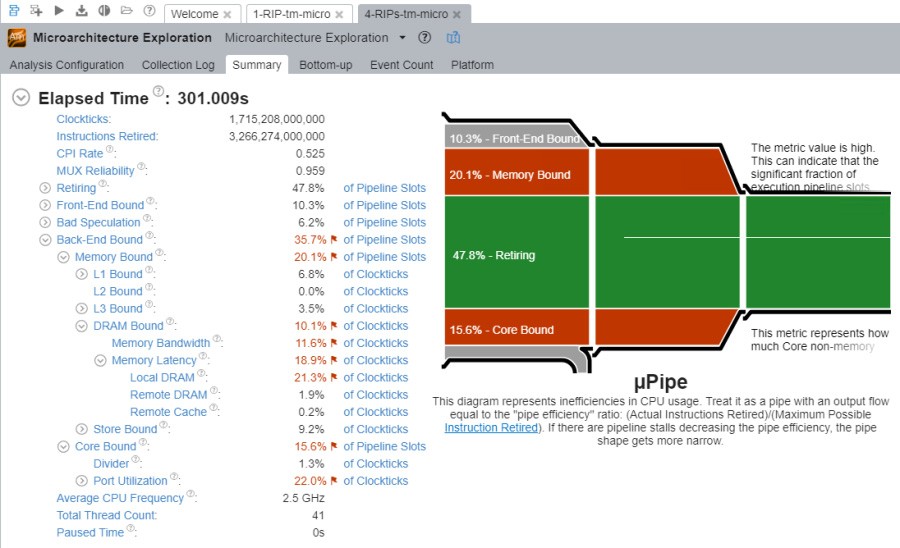Collapse the Elapsed Time section

click(x=21, y=98)
